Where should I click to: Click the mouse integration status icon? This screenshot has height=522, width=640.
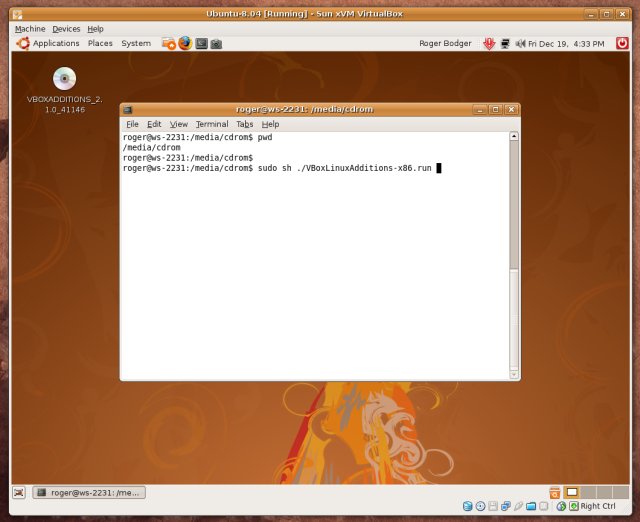(x=562, y=506)
